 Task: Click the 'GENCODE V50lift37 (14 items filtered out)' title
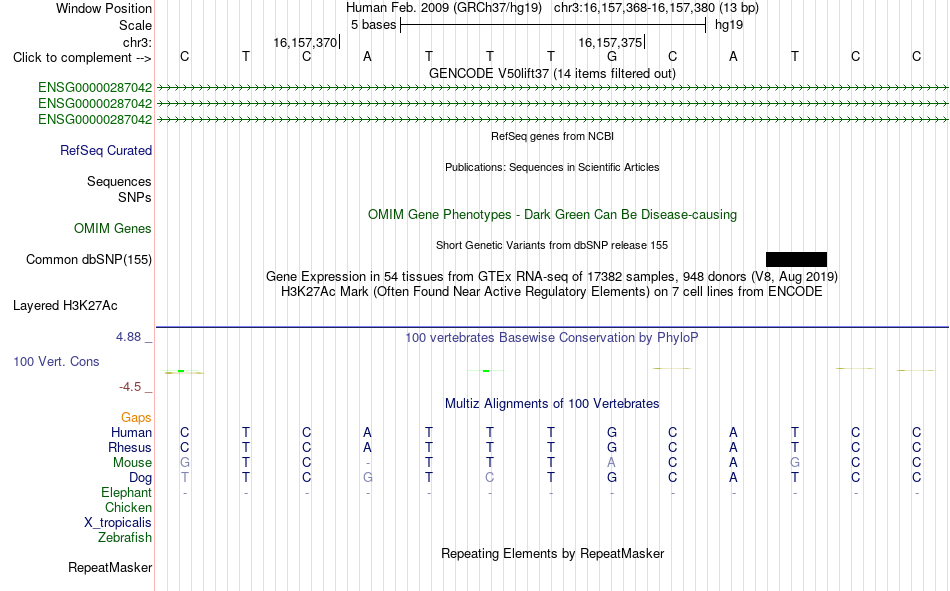(552, 73)
